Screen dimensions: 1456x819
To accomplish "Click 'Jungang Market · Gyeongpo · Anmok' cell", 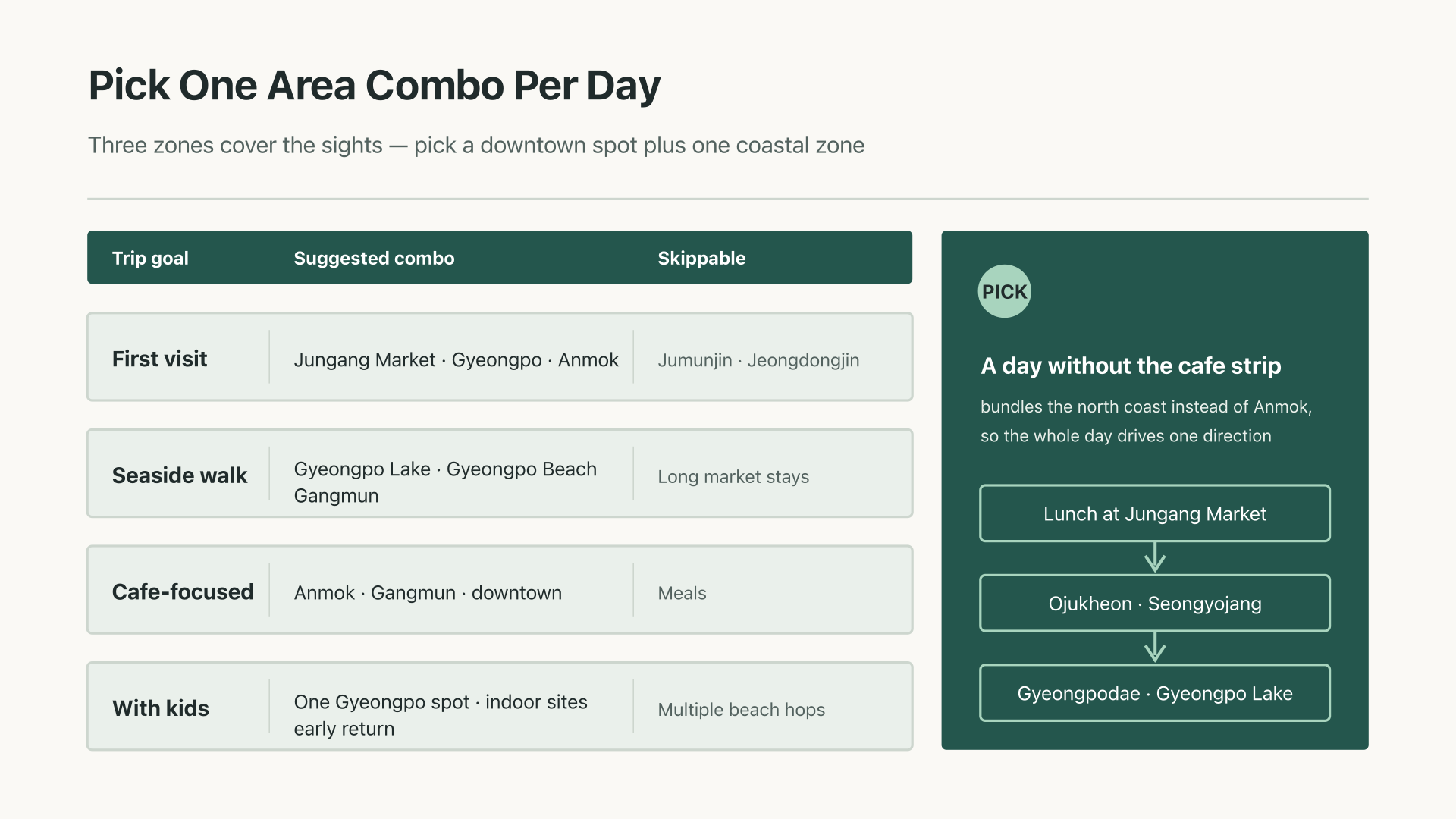I will coord(457,359).
